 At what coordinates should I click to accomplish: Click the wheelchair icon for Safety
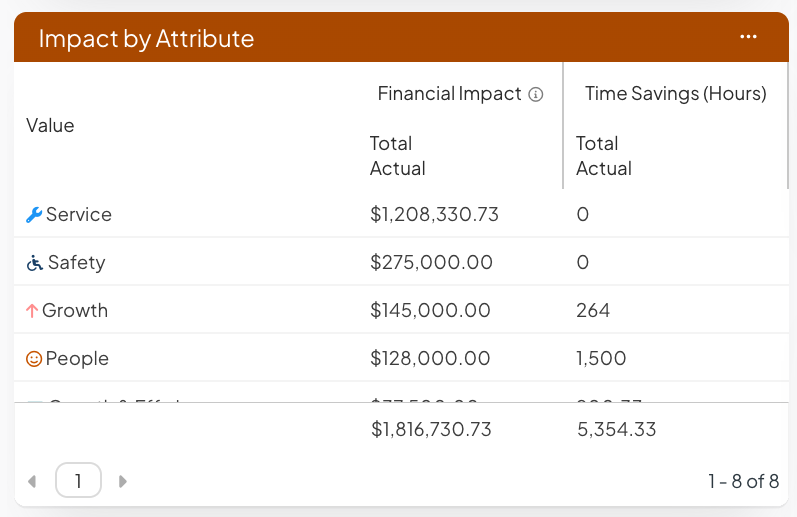click(x=34, y=263)
